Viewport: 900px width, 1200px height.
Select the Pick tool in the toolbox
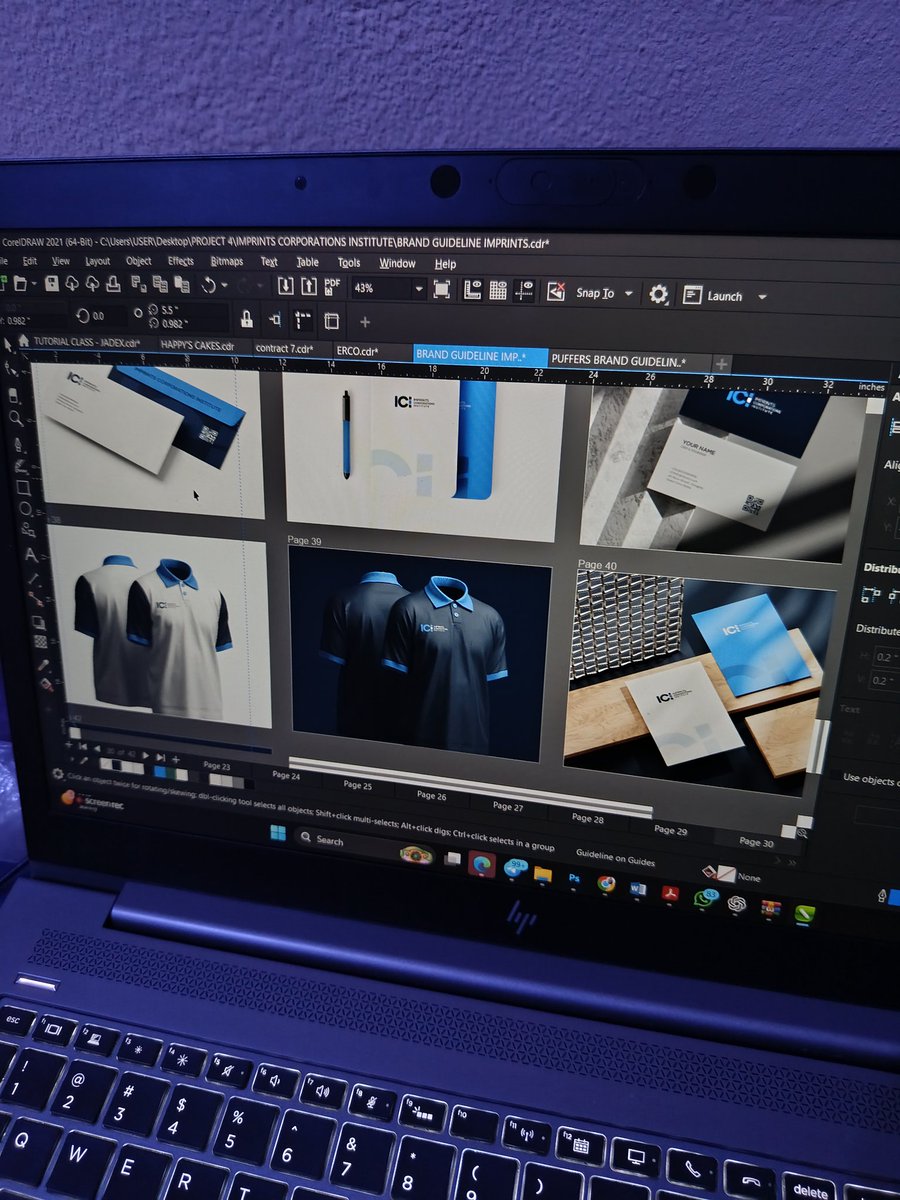8,344
